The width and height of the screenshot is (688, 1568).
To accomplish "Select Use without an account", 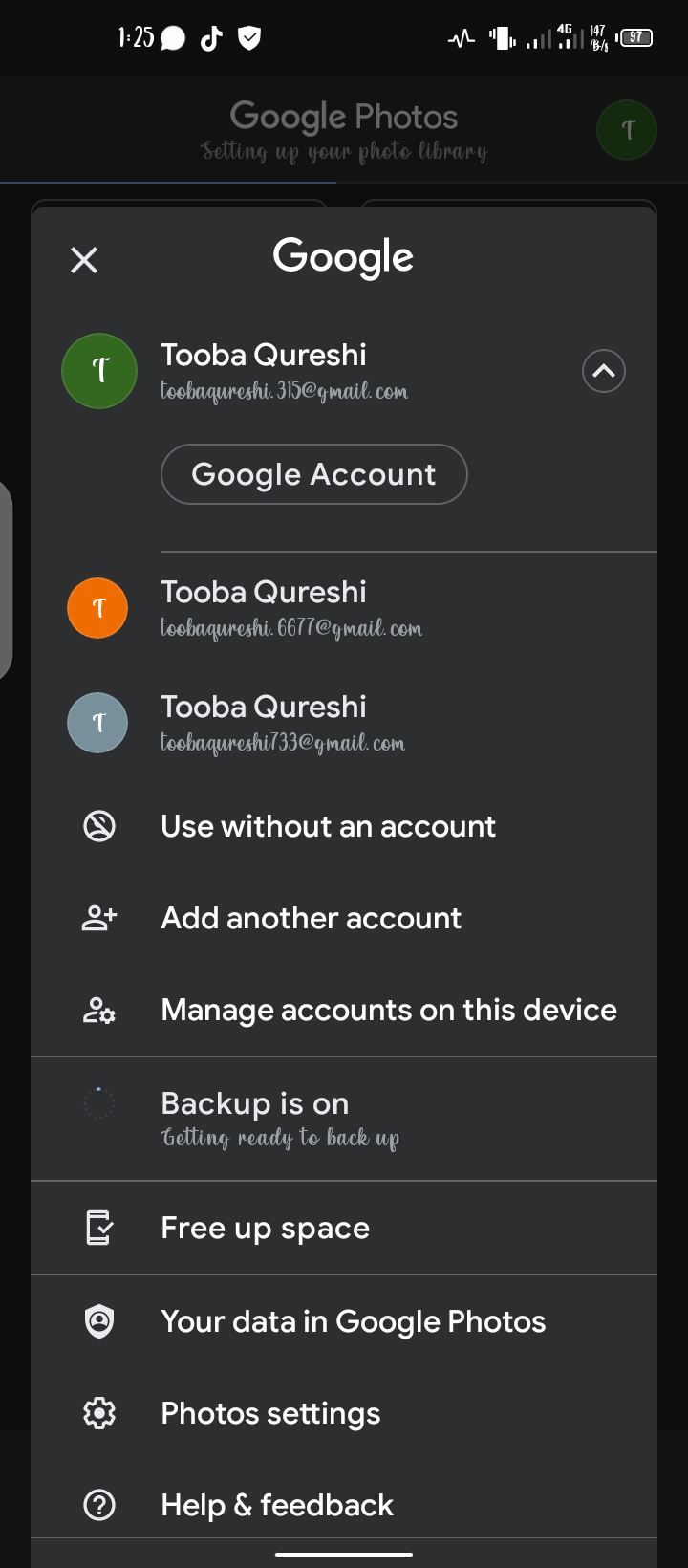I will point(328,826).
